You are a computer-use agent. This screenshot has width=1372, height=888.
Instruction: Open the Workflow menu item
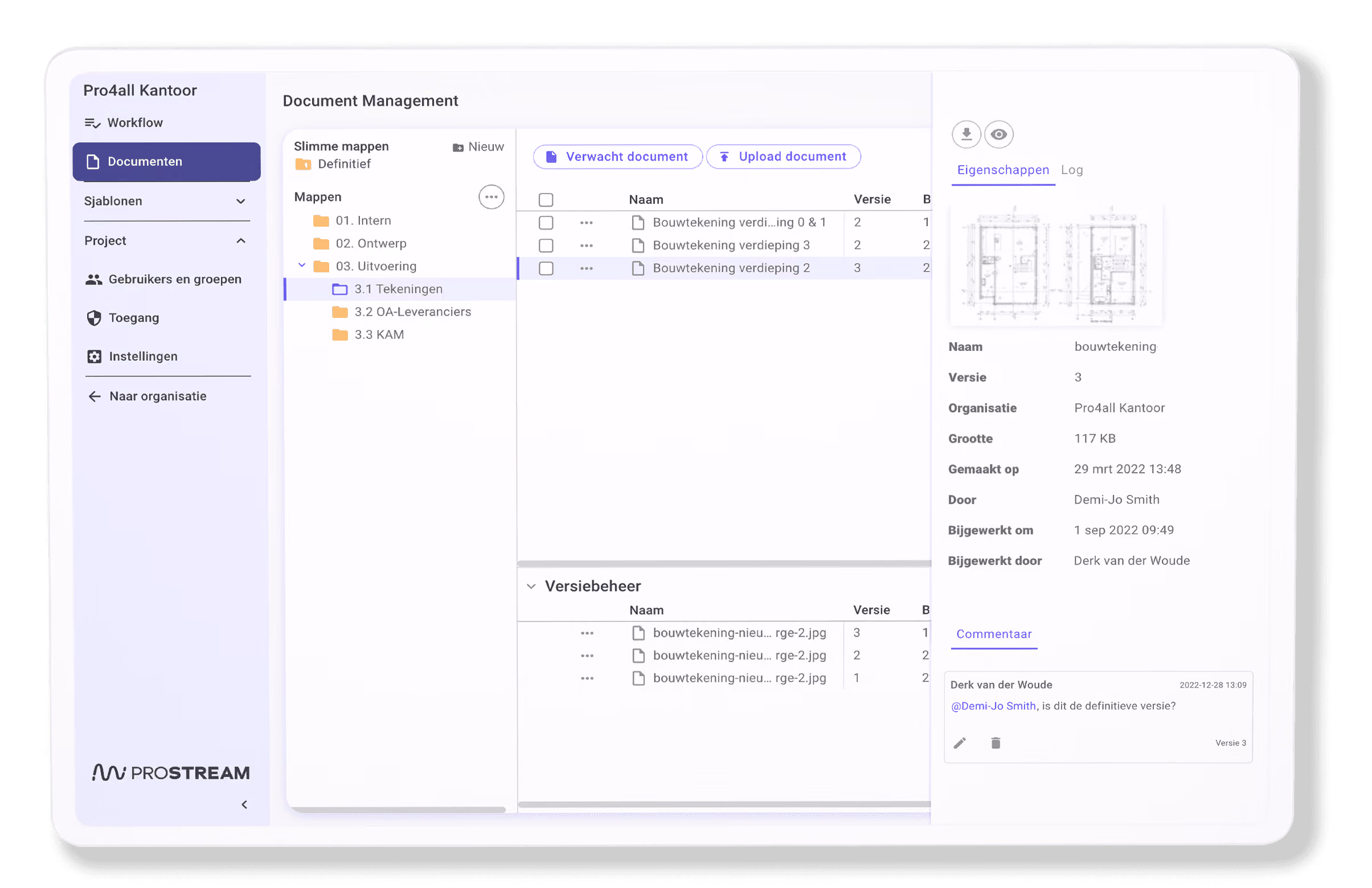[x=124, y=122]
